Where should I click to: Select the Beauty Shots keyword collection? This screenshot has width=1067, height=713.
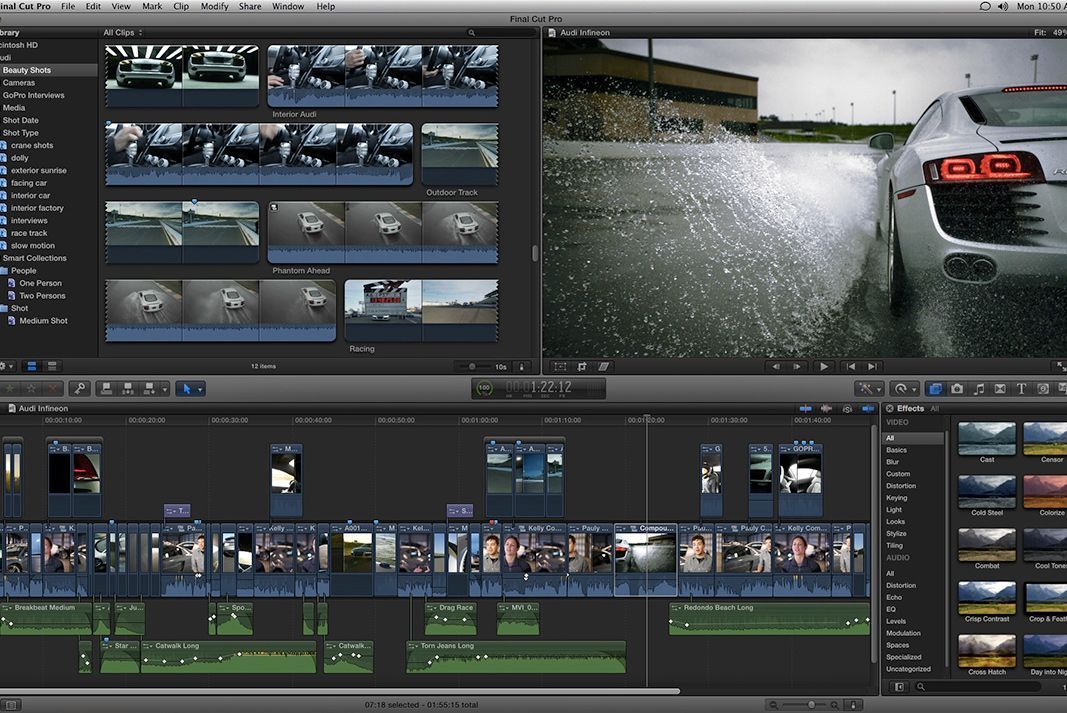click(27, 71)
